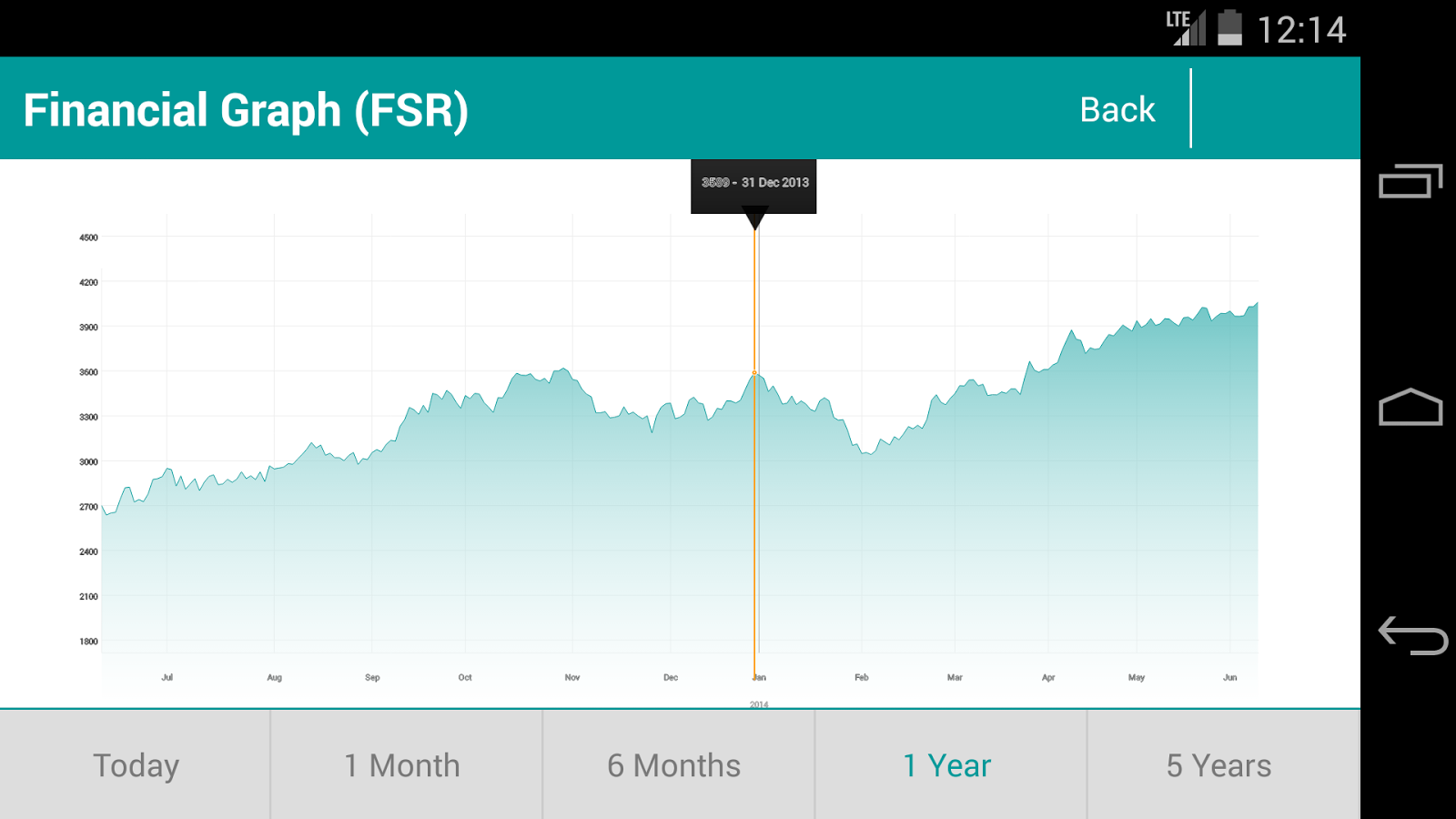This screenshot has width=1456, height=819.
Task: Tap the Android back arrow icon
Action: click(x=1412, y=635)
